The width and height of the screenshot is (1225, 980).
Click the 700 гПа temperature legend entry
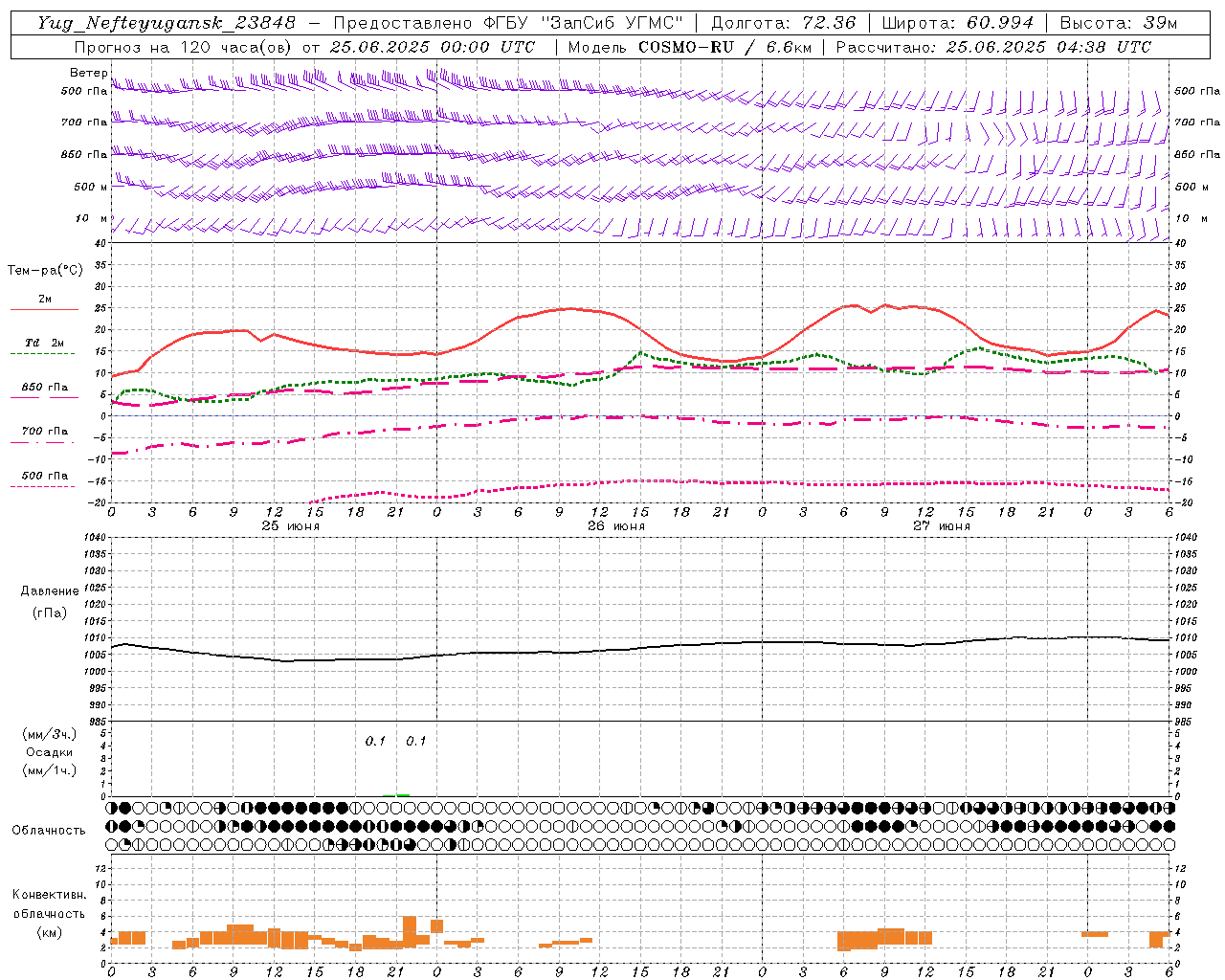(x=44, y=432)
